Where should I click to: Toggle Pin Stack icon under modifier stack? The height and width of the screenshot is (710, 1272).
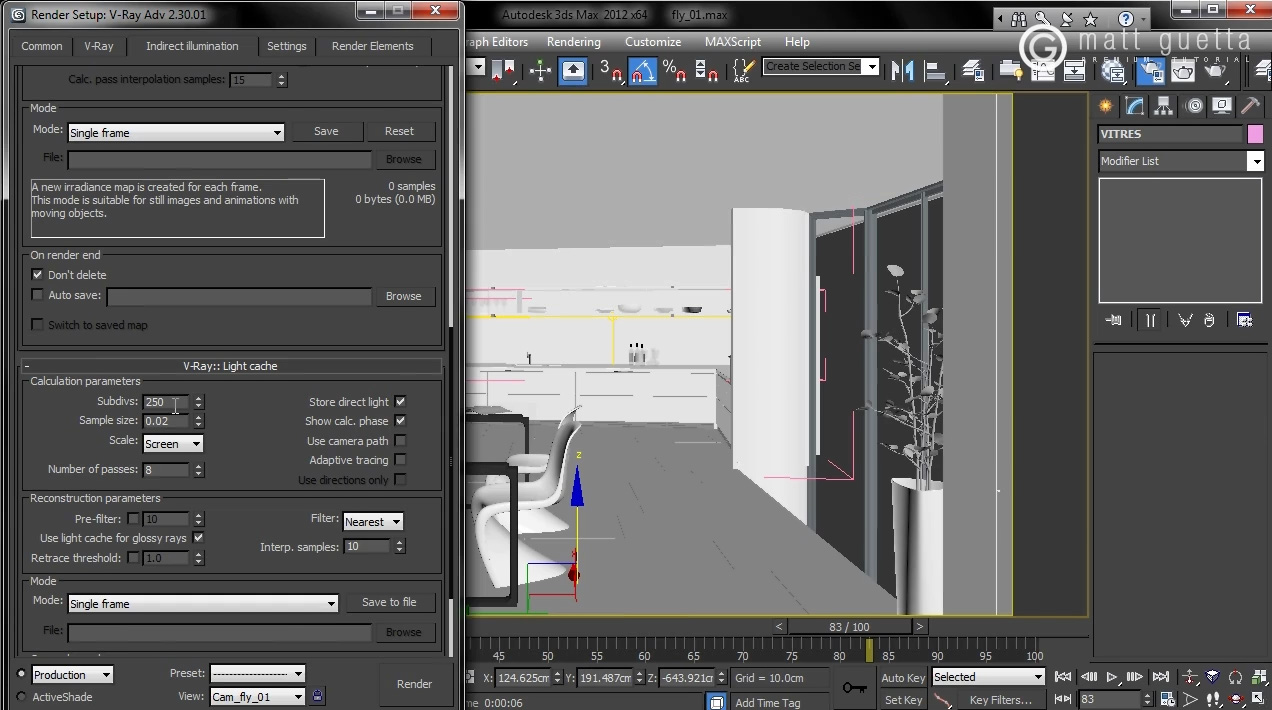[1114, 320]
